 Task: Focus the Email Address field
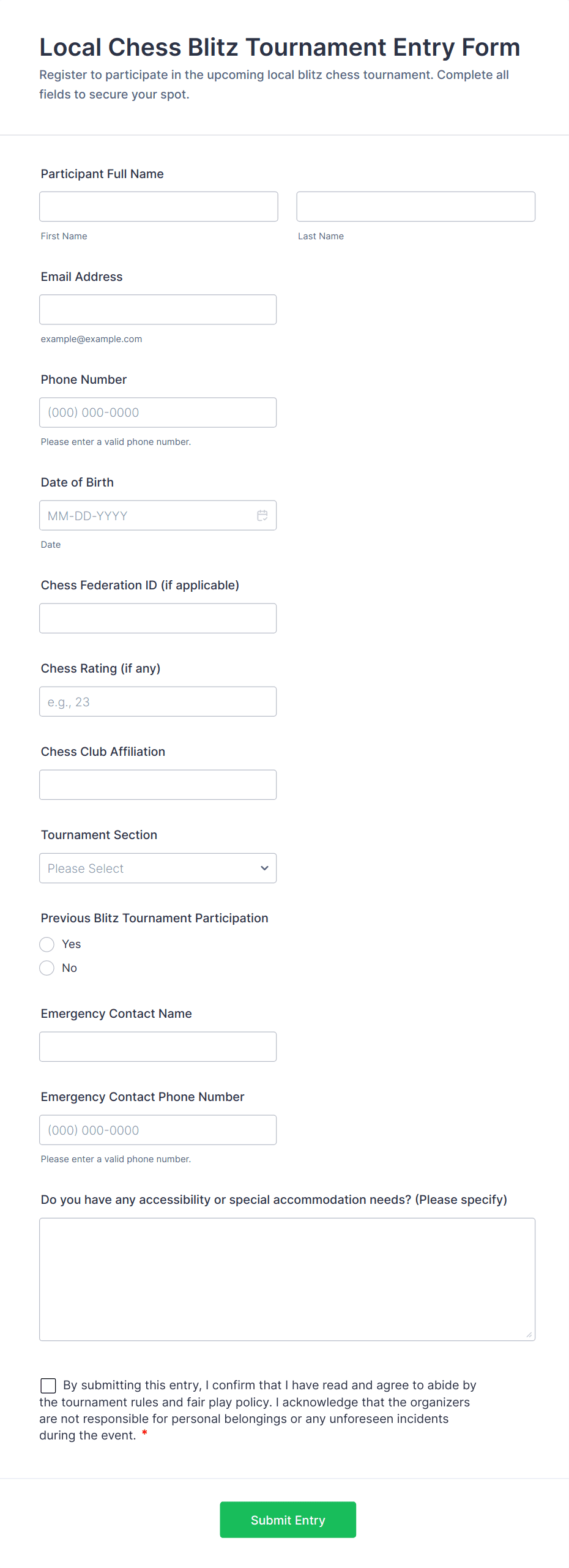158,310
